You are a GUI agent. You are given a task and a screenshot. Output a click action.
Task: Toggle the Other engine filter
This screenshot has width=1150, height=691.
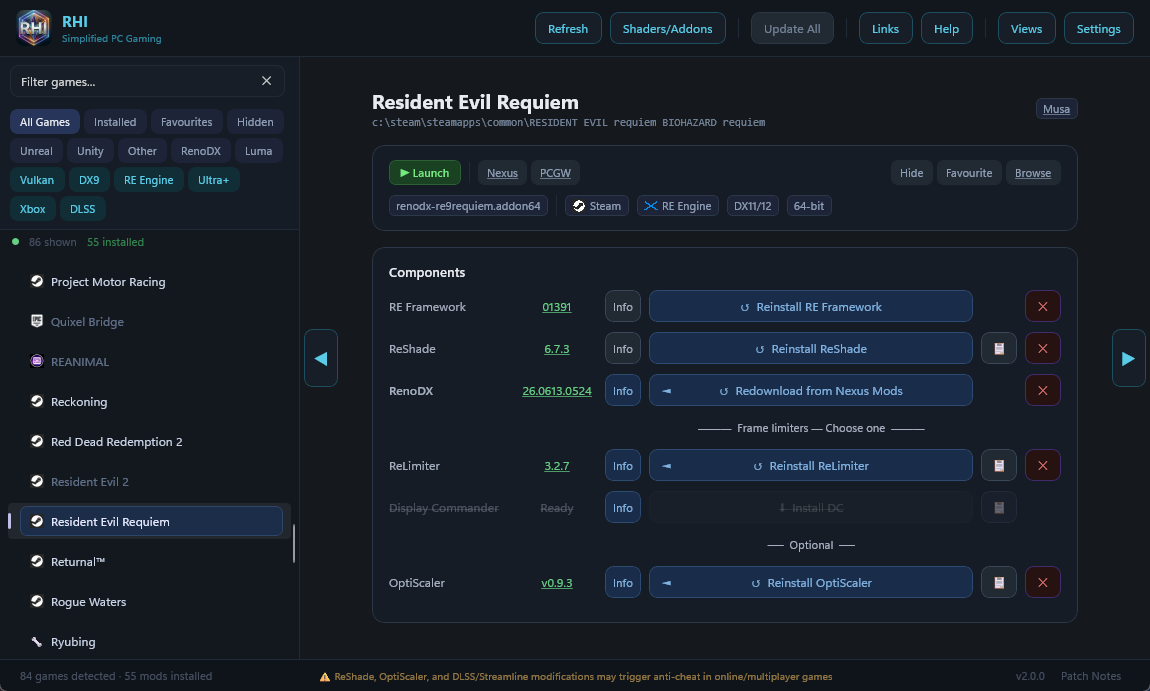coord(142,151)
